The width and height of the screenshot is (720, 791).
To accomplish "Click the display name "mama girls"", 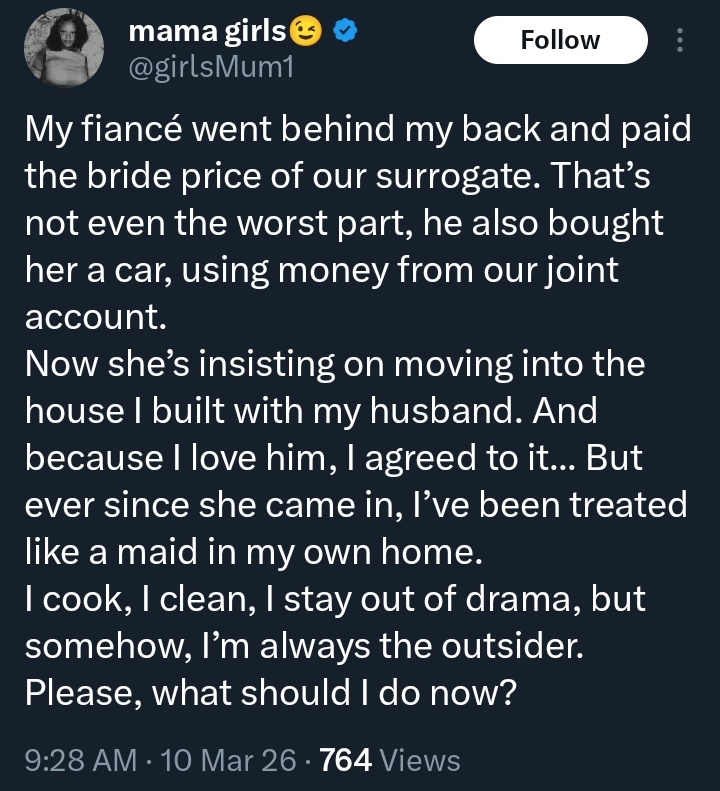I will pos(207,33).
